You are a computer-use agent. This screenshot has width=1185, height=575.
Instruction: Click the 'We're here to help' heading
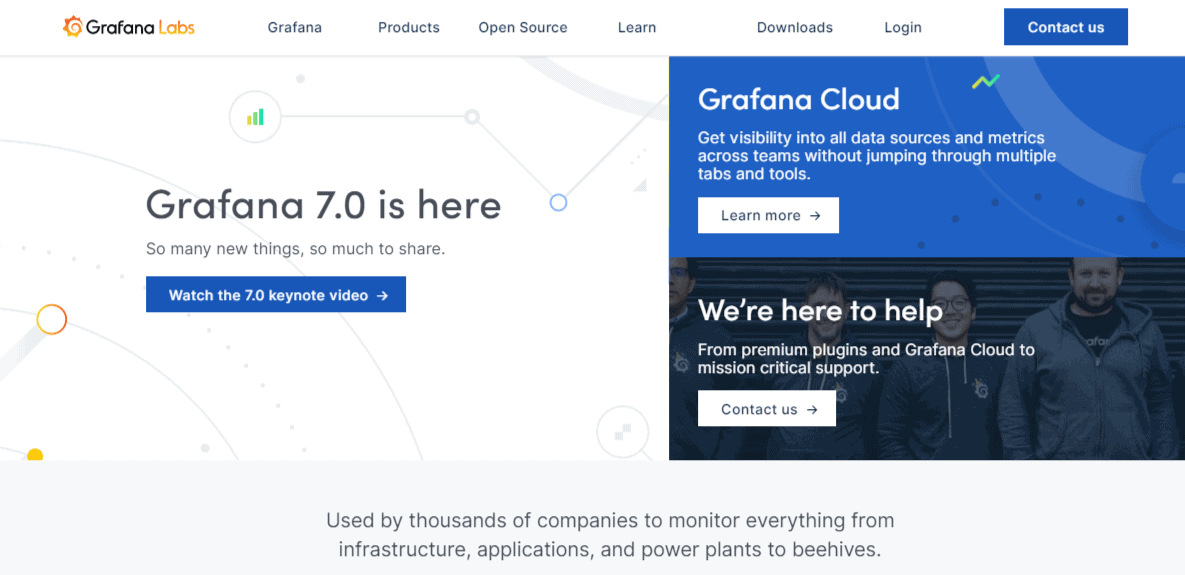820,311
